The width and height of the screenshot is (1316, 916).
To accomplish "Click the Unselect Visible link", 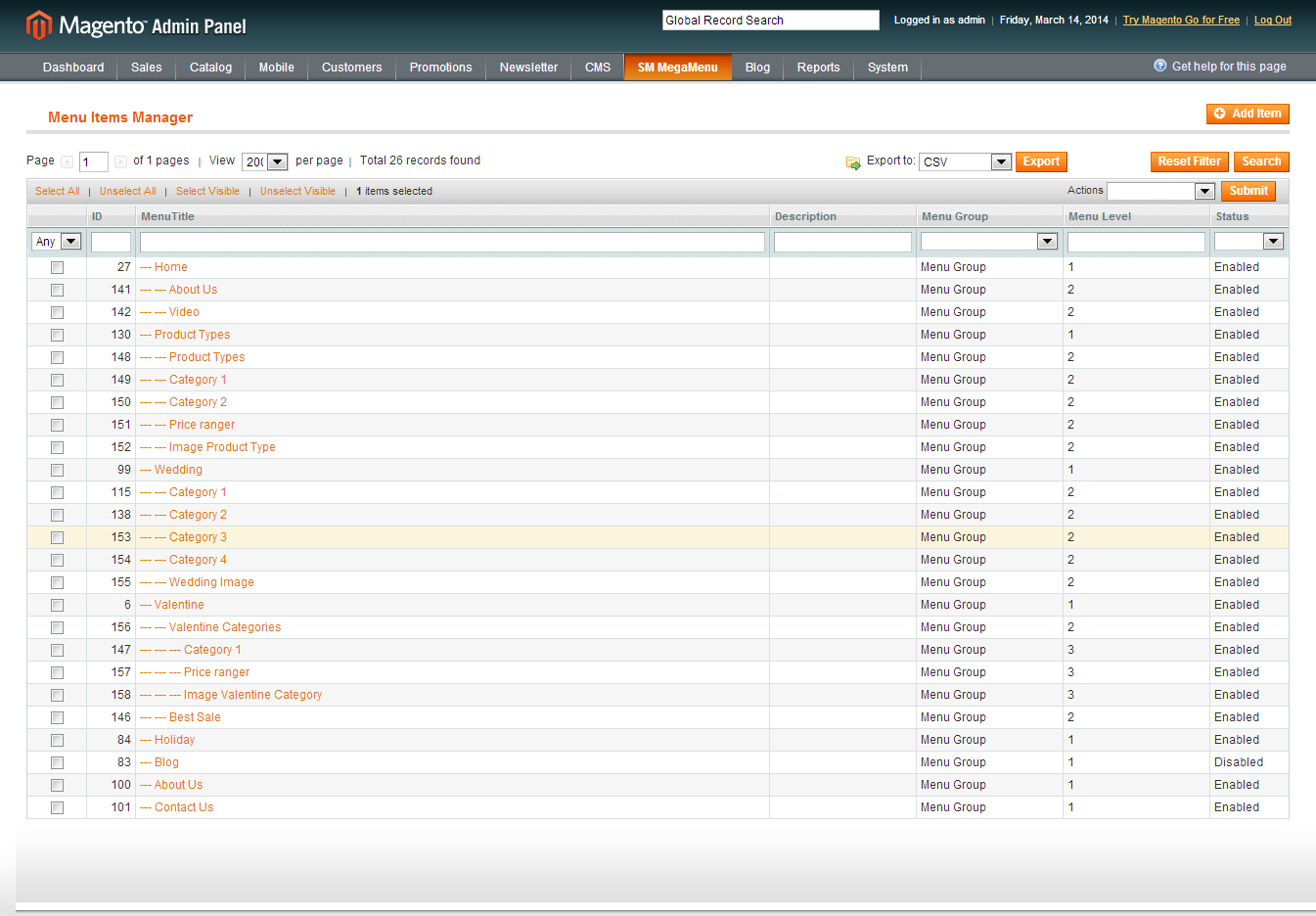I will tap(297, 191).
